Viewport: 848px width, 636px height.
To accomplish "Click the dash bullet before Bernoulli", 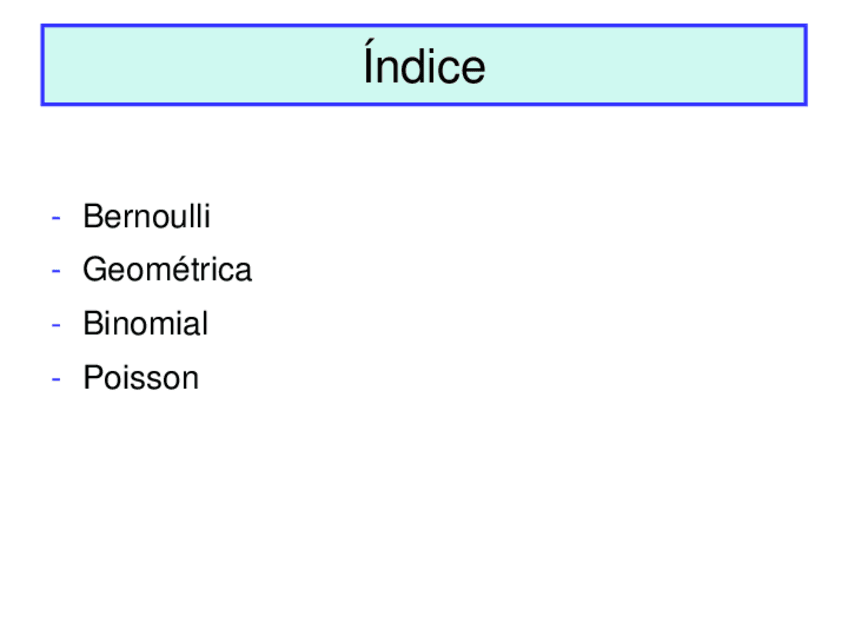I will (58, 217).
